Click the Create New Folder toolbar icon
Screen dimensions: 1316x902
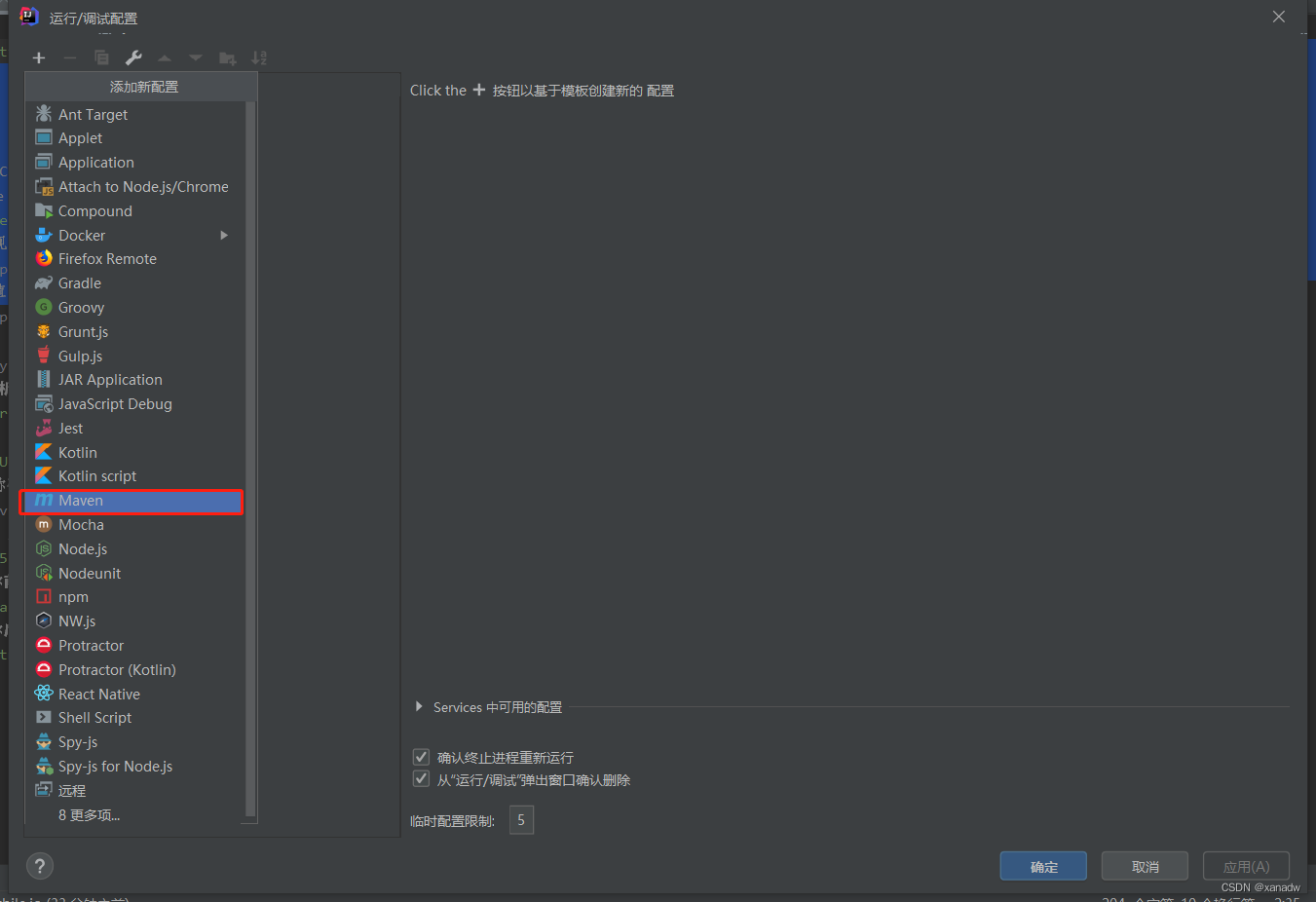coord(228,58)
